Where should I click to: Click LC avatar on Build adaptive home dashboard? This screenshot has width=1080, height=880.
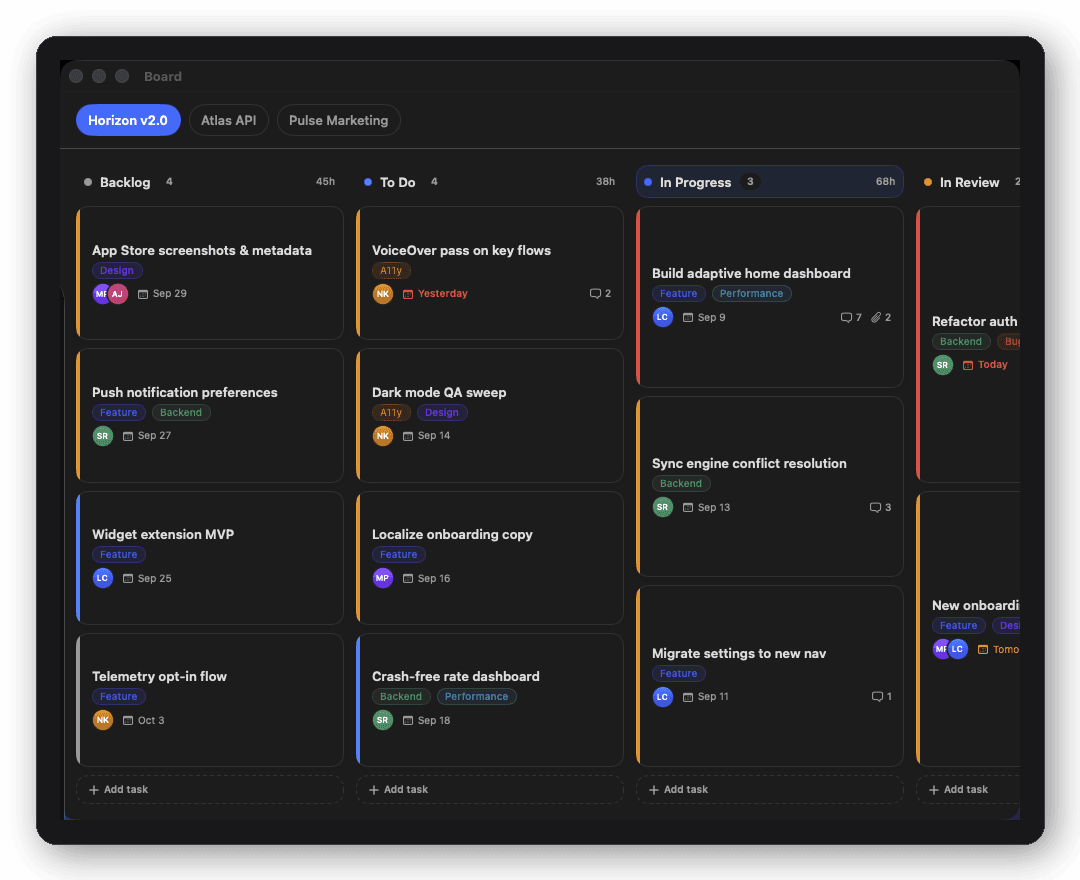coord(663,317)
